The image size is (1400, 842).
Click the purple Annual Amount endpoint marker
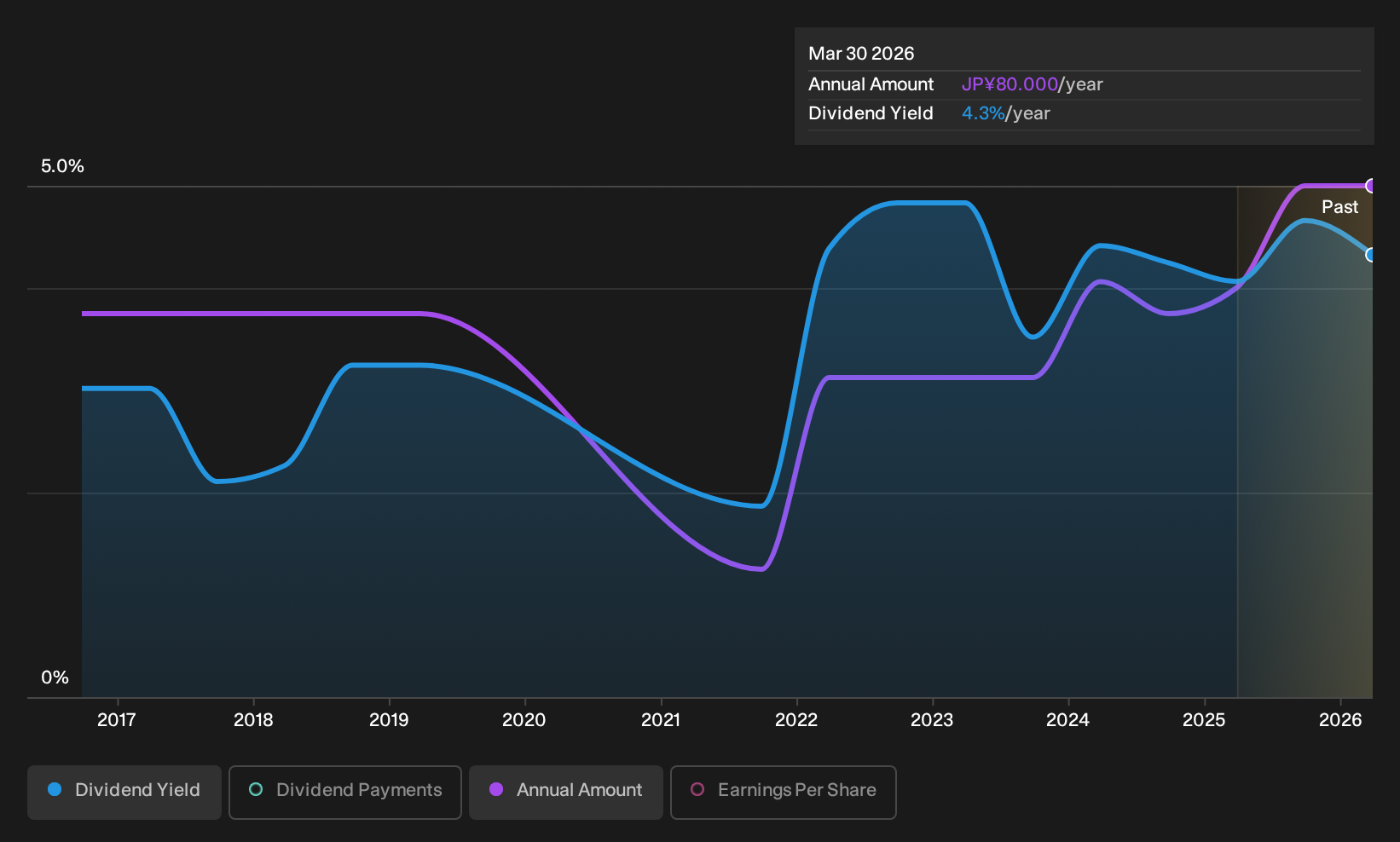coord(1370,186)
